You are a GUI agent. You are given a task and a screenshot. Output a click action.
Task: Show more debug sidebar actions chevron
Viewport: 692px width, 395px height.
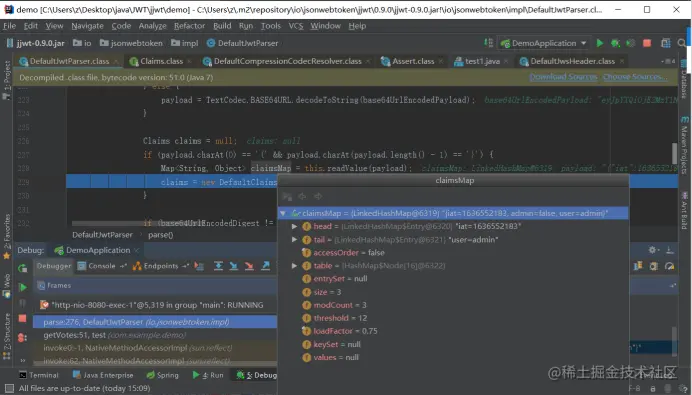click(x=23, y=360)
